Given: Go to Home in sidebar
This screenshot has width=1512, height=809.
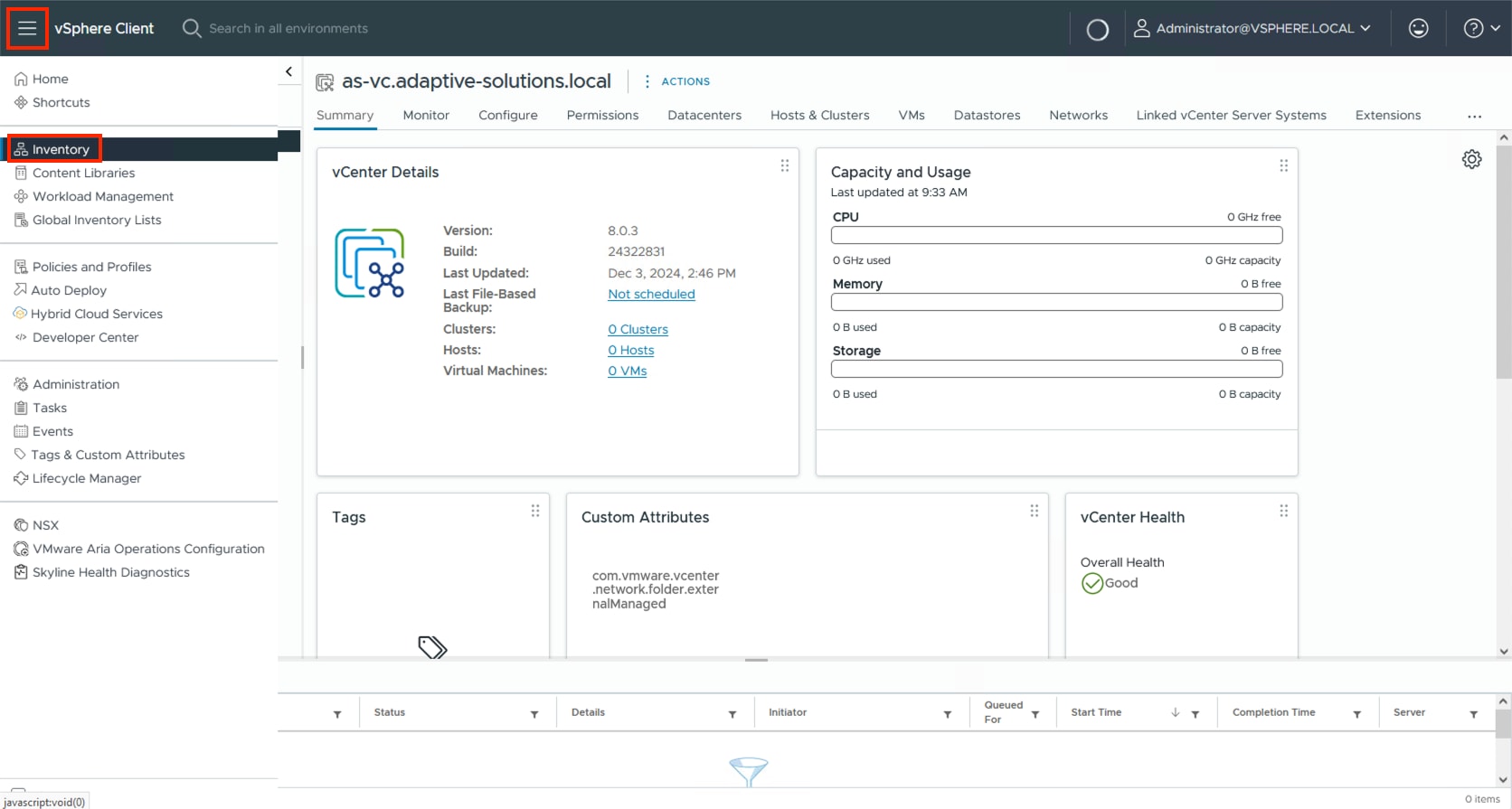Looking at the screenshot, I should 42,79.
